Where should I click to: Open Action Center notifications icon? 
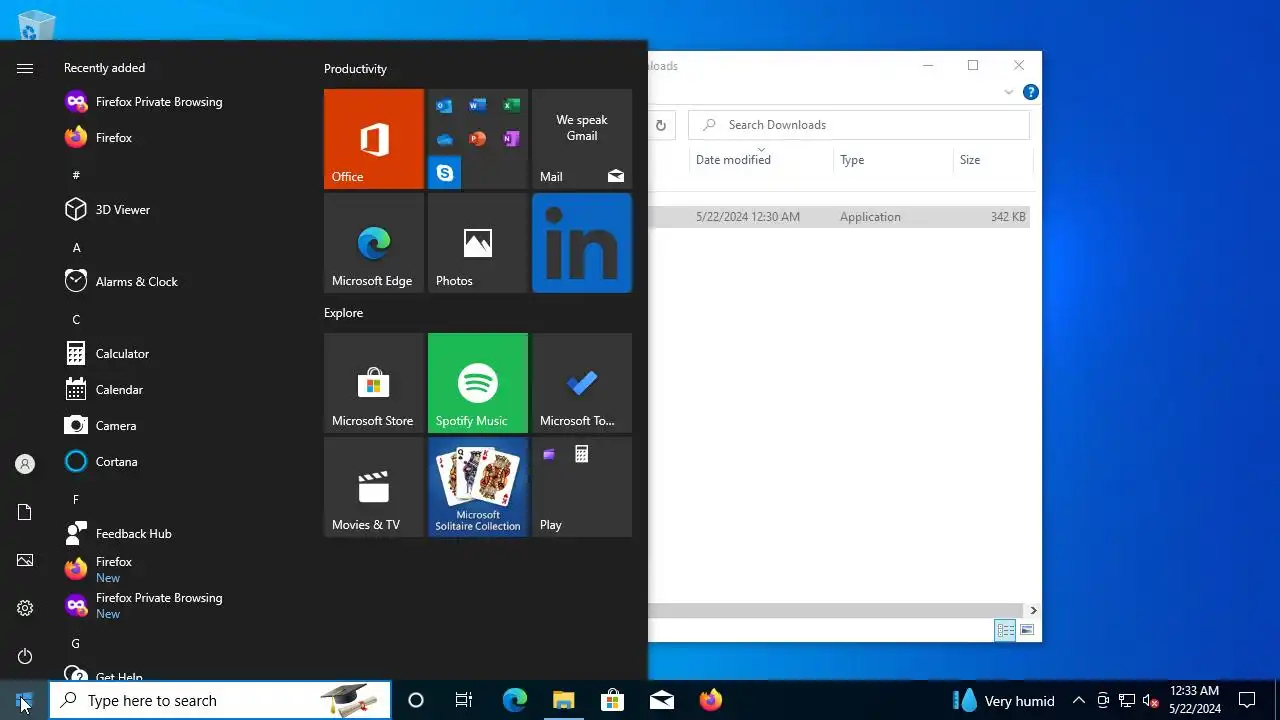1247,700
